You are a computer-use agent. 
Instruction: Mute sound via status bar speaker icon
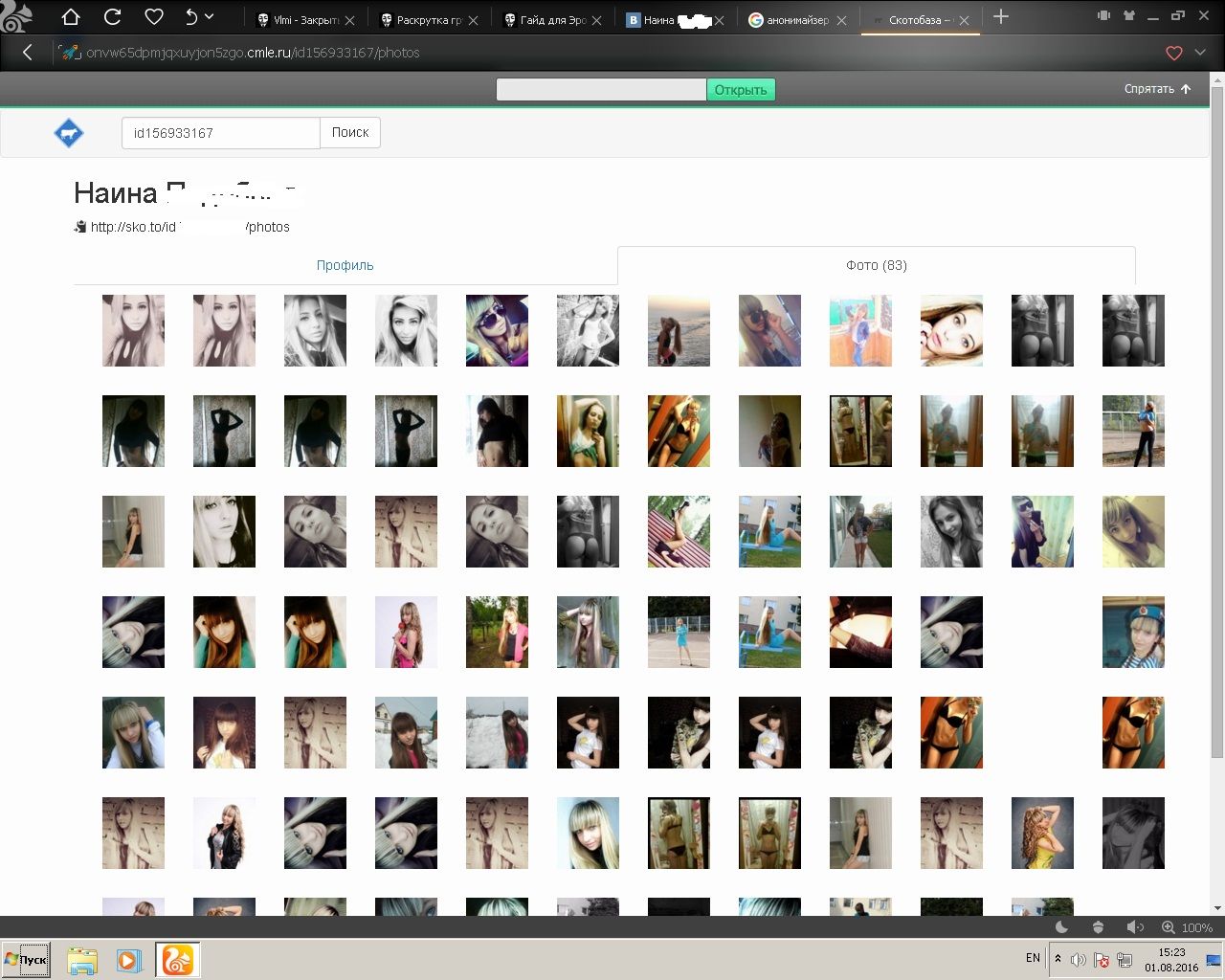click(x=1134, y=926)
